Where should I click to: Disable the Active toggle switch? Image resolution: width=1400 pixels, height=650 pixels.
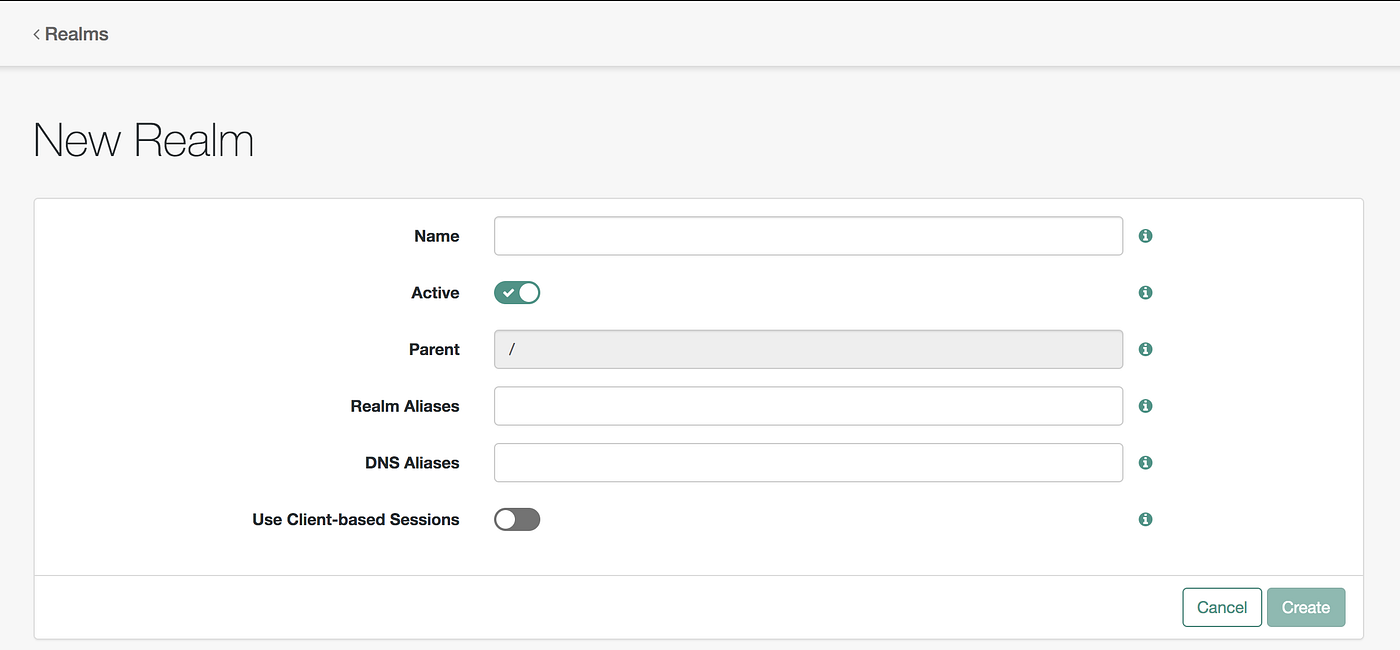click(x=517, y=293)
